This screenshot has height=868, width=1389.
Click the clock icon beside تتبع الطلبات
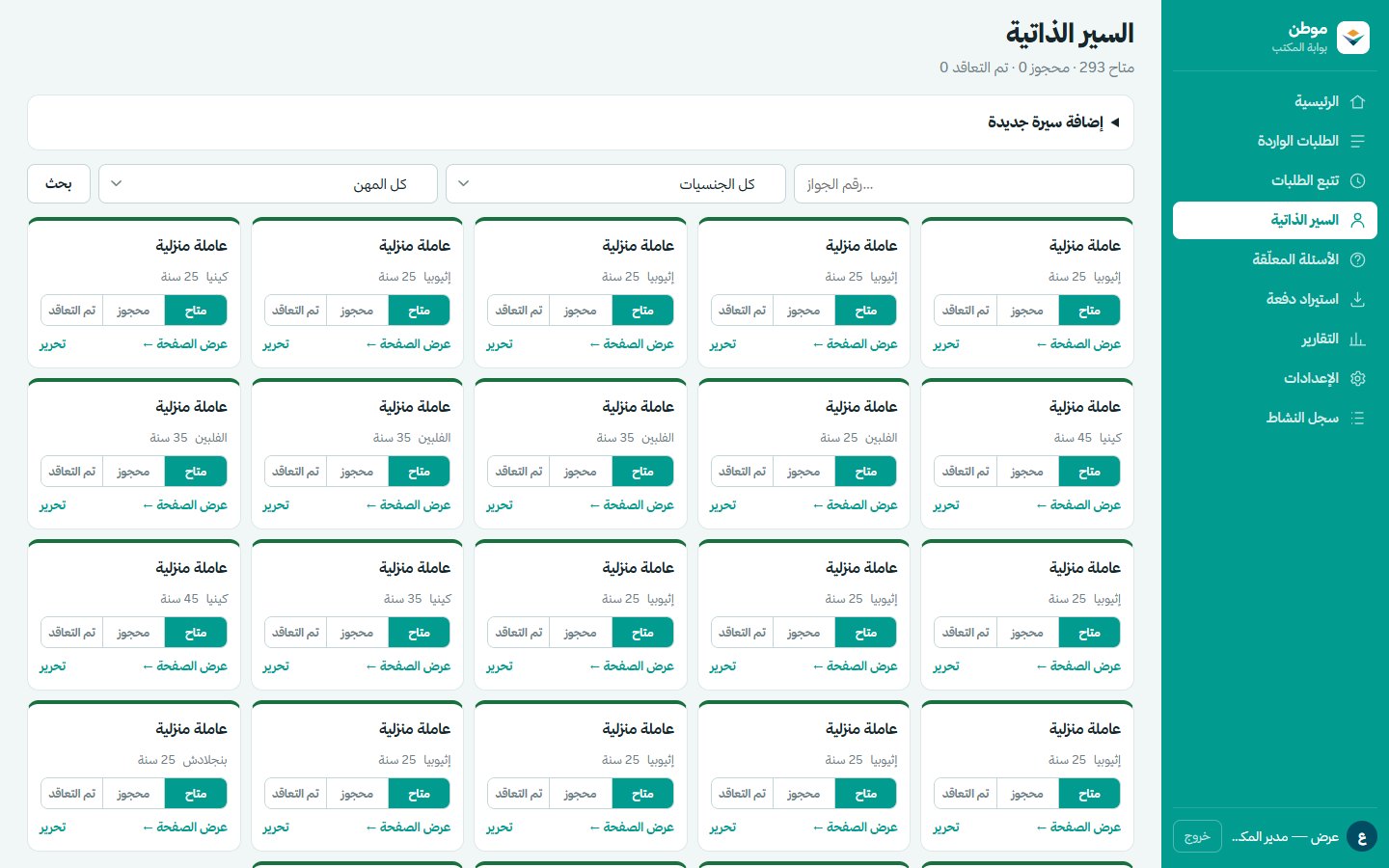[1357, 180]
